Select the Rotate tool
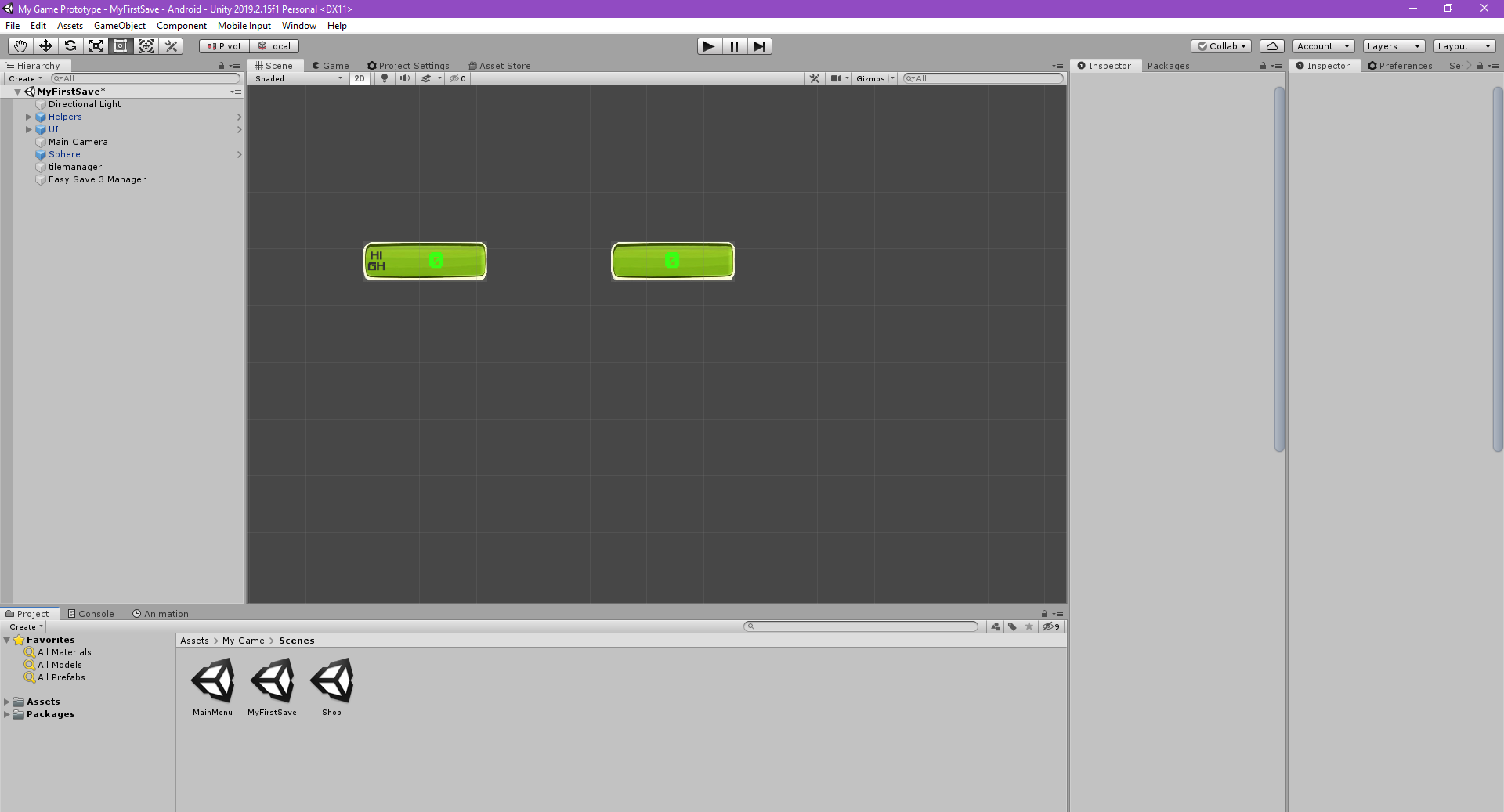The image size is (1504, 812). point(70,46)
